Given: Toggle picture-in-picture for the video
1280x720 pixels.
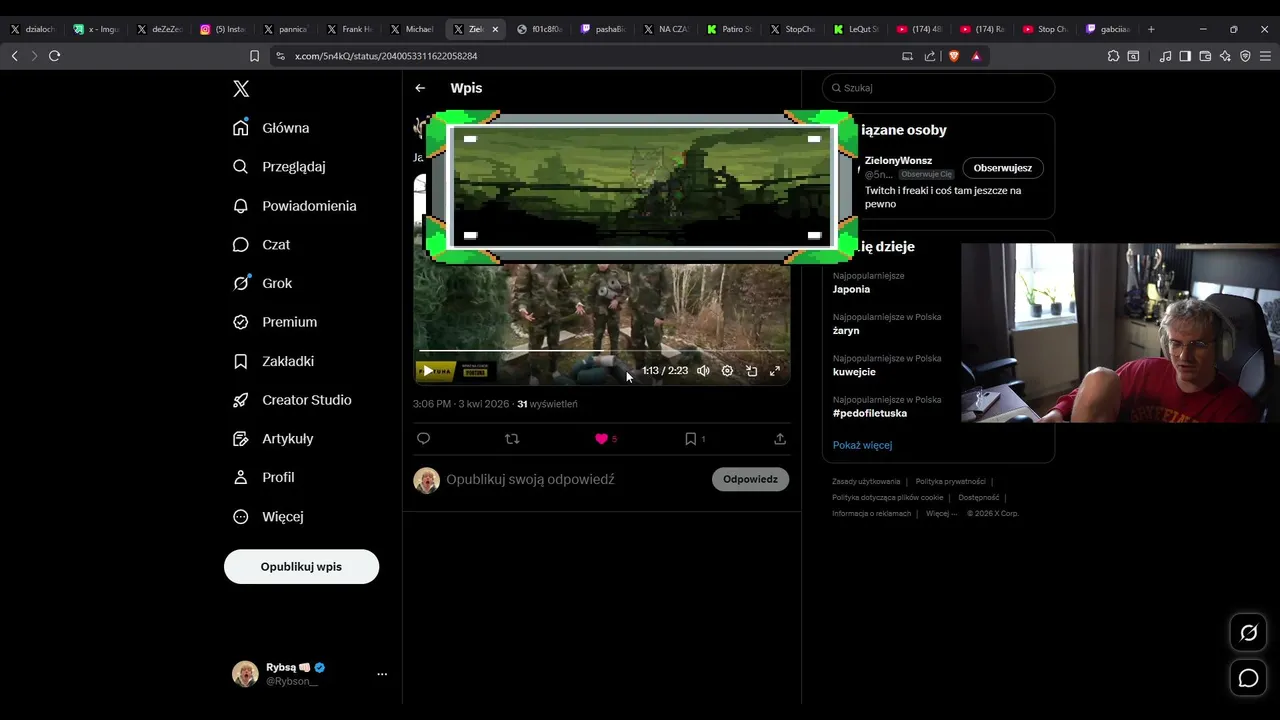Looking at the screenshot, I should pos(751,371).
